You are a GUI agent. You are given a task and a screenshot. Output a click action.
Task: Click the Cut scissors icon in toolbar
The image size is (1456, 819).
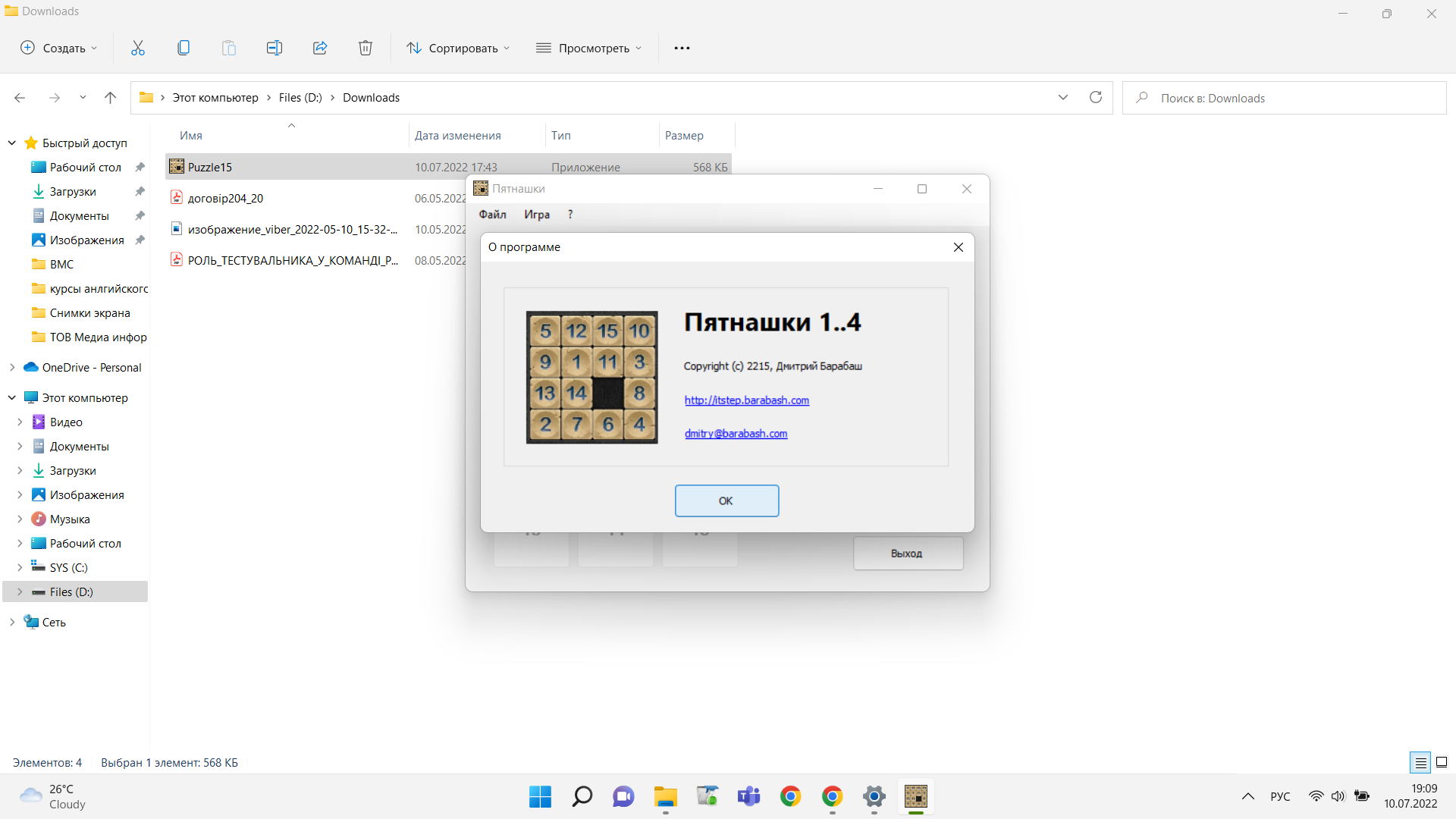click(137, 48)
